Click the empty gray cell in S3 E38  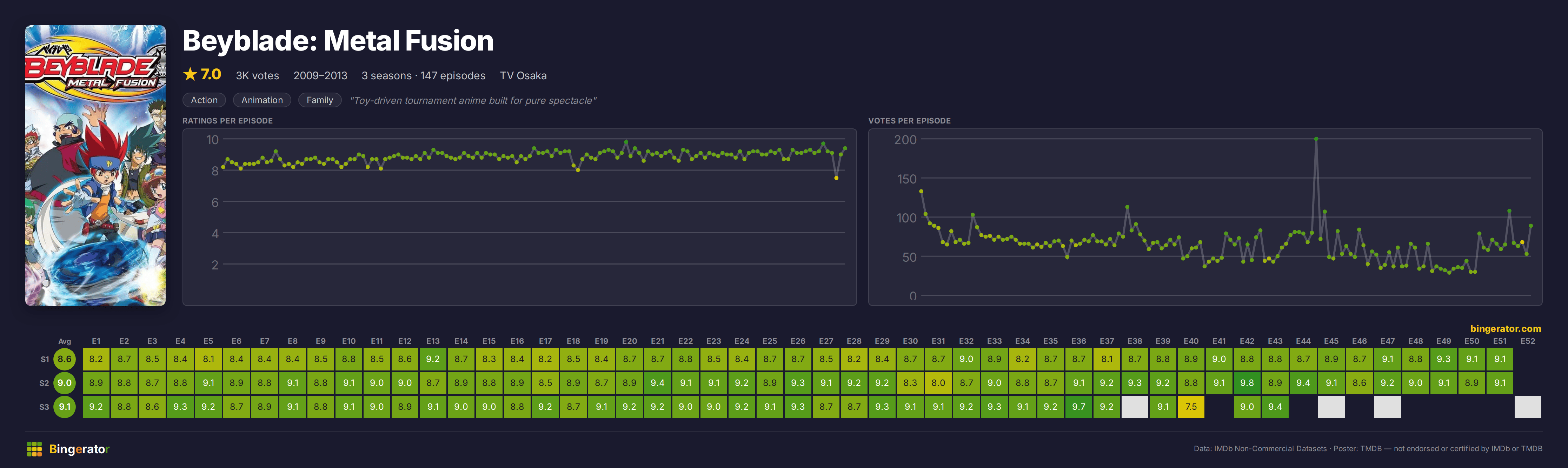point(1135,407)
